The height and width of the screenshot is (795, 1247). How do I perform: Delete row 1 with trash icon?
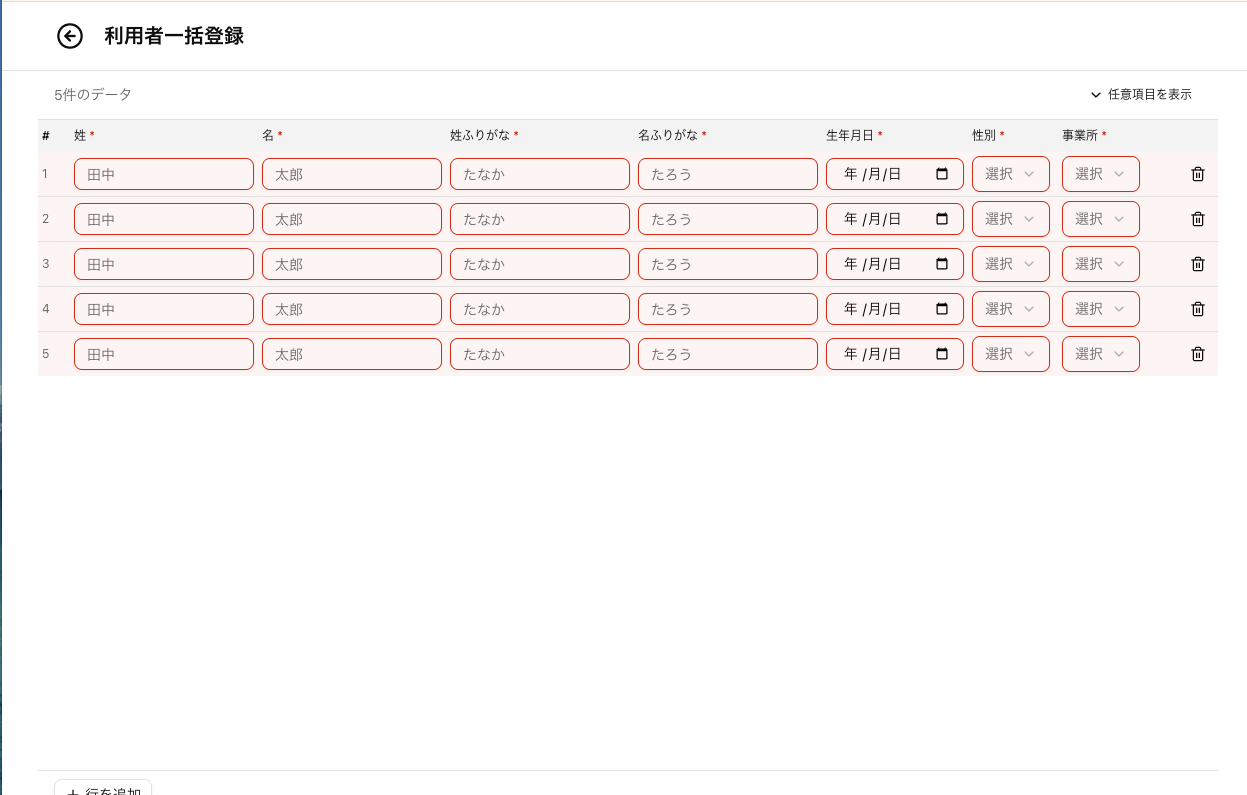[x=1197, y=174]
